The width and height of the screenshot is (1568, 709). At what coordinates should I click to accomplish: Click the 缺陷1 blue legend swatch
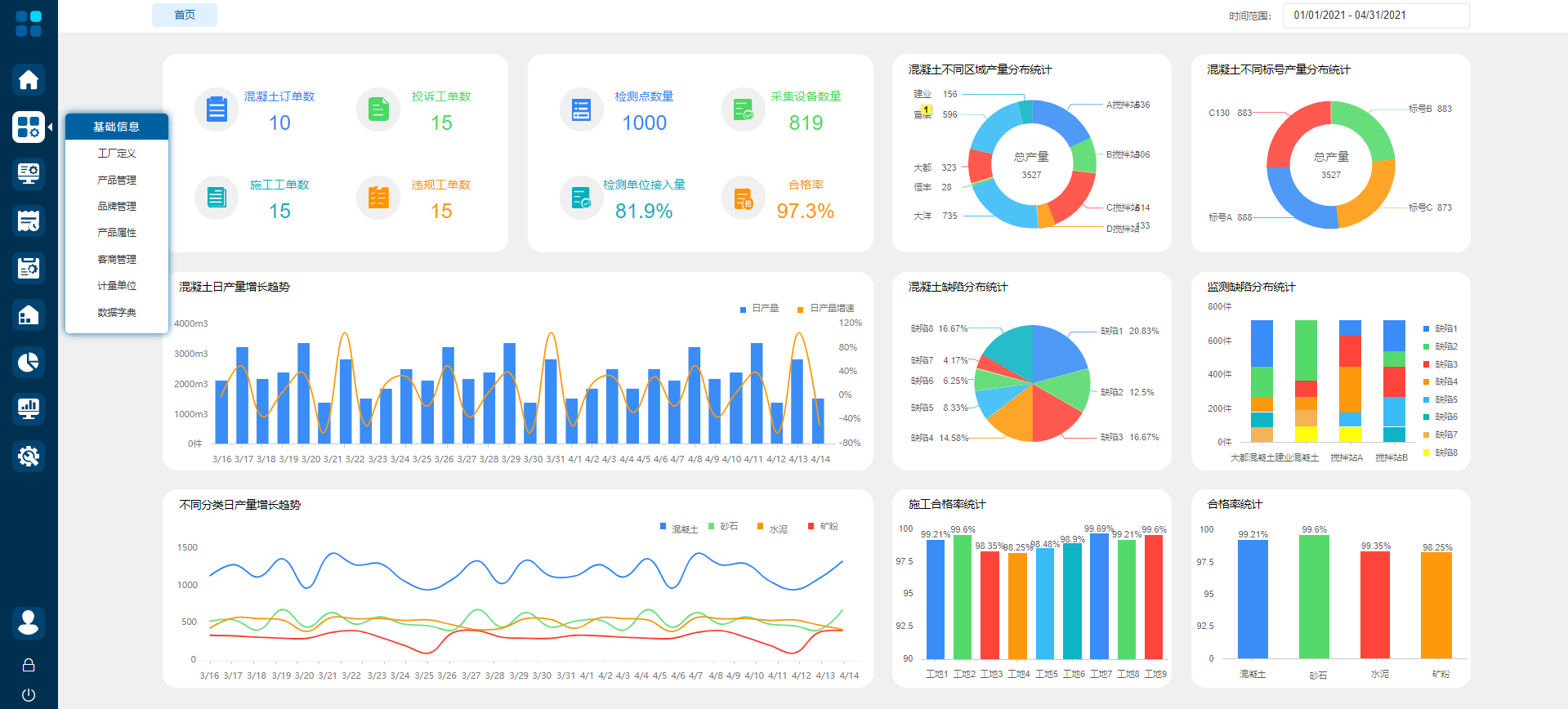coord(1426,328)
